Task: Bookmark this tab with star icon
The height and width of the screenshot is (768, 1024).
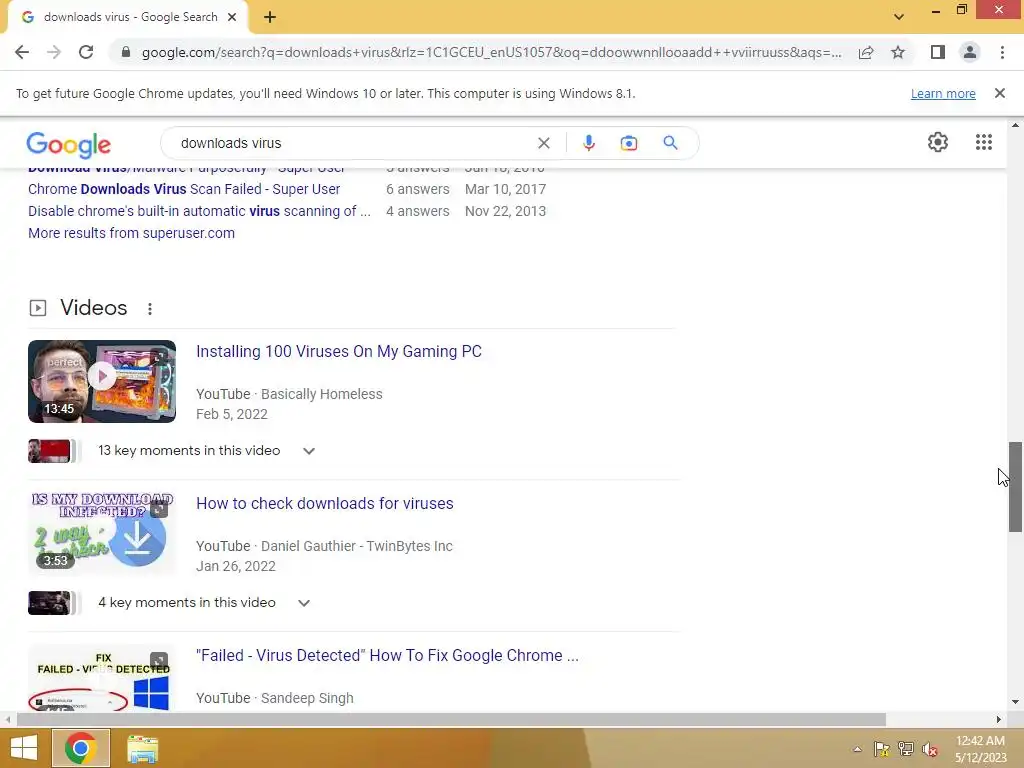Action: [x=898, y=52]
